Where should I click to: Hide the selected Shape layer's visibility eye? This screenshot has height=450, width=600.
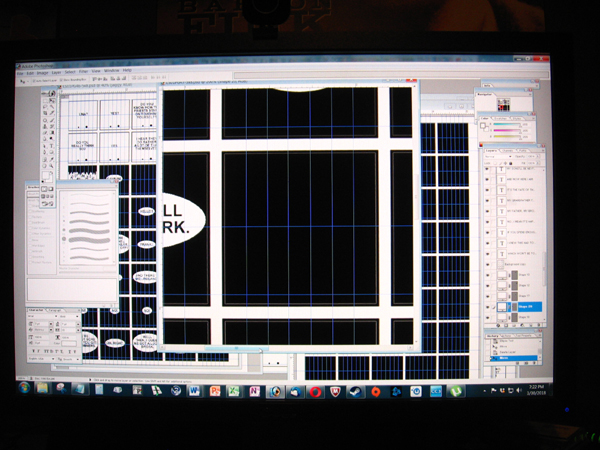click(487, 307)
